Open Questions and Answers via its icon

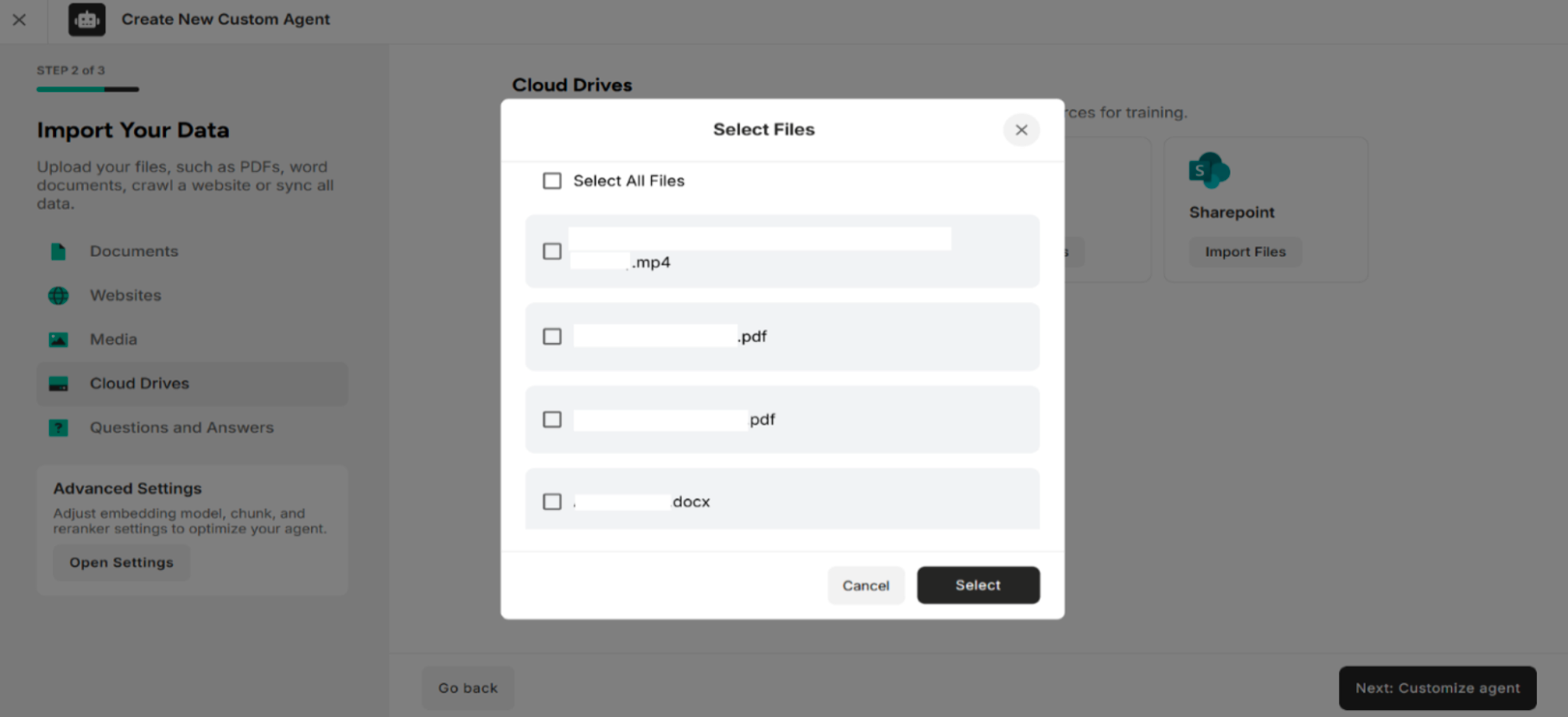(x=58, y=428)
